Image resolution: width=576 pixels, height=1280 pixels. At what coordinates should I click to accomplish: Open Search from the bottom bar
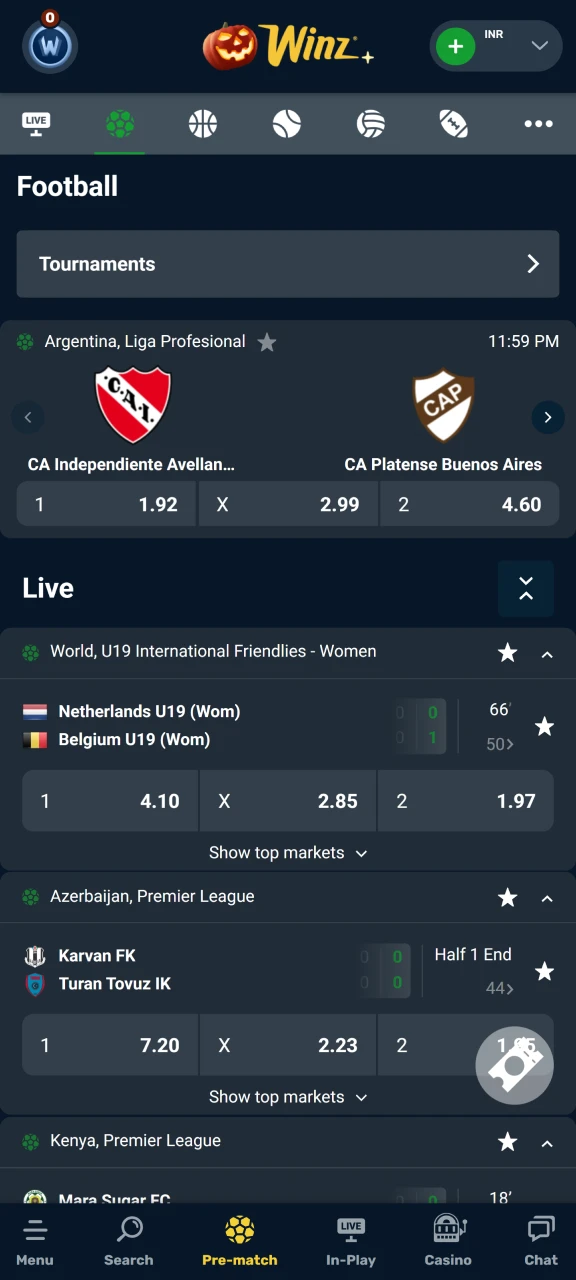coord(128,1240)
